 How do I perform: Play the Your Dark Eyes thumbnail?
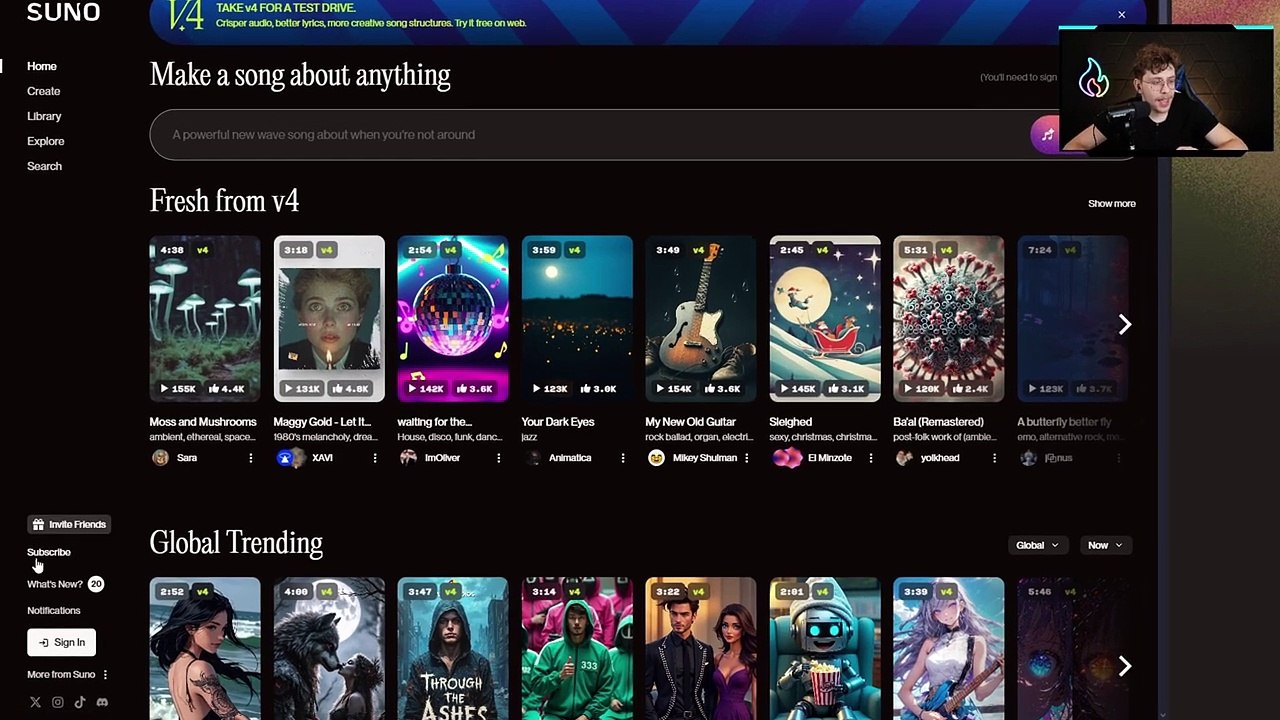coord(577,319)
